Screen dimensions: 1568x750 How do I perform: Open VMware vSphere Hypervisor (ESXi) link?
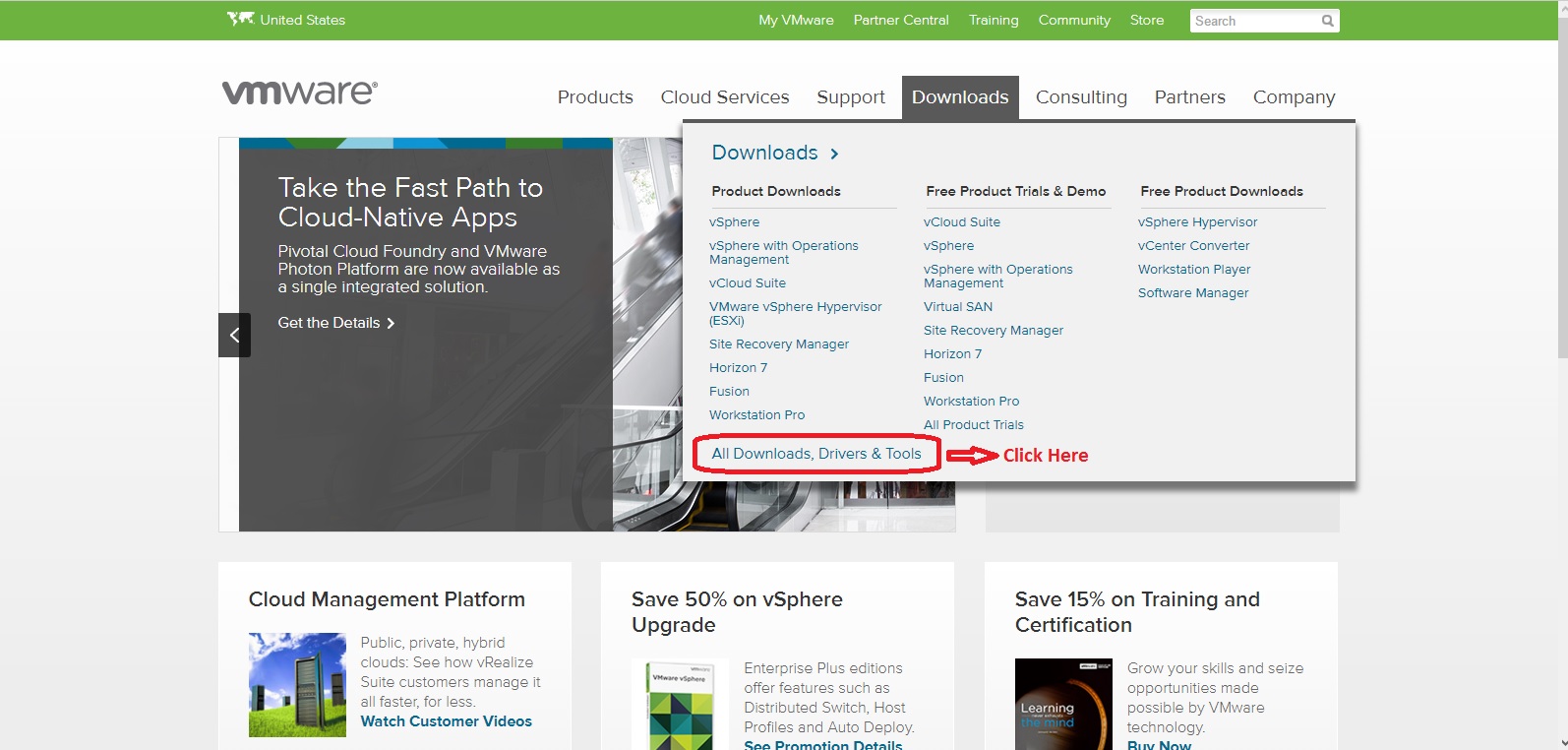[x=796, y=314]
